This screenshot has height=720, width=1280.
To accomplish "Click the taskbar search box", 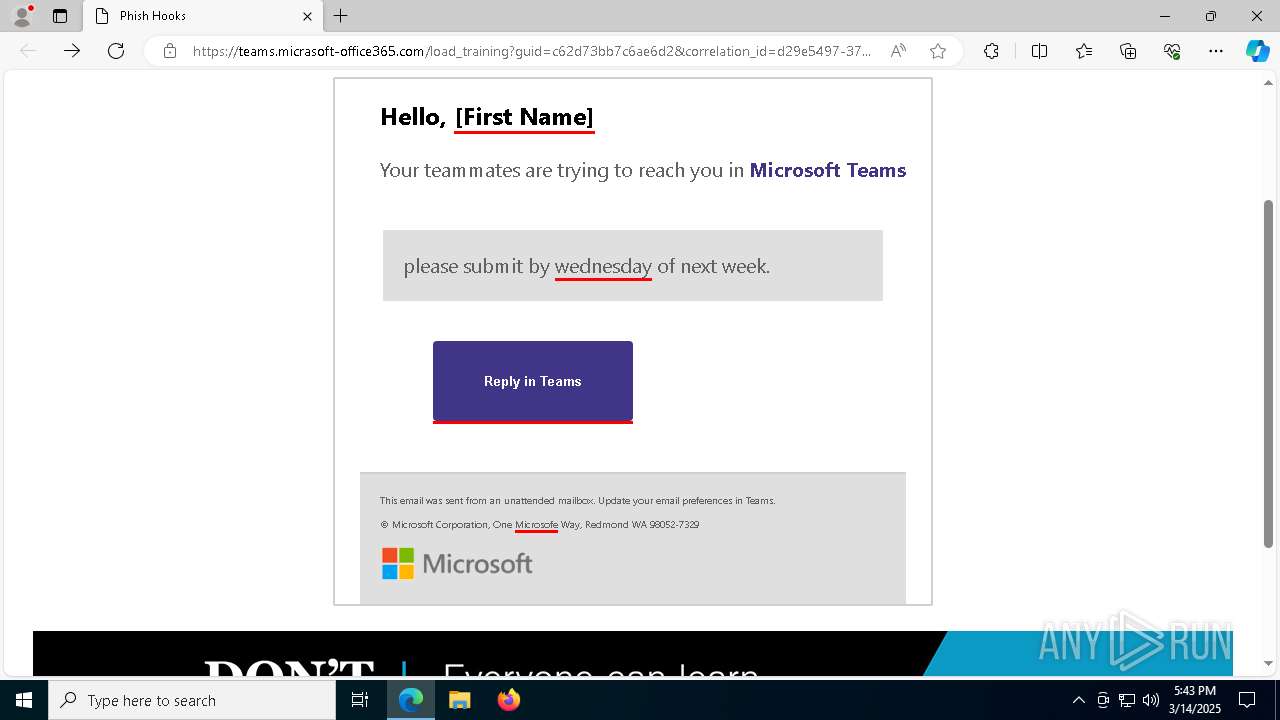I will pyautogui.click(x=192, y=700).
